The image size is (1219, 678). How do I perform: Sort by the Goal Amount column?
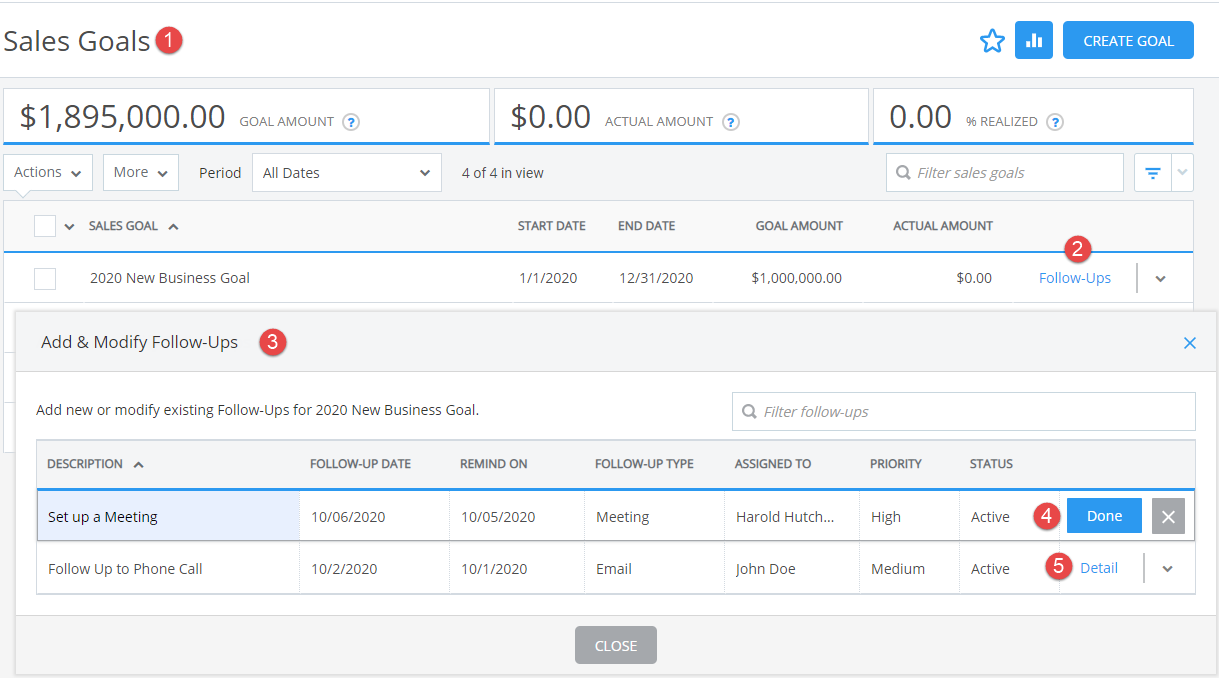[x=799, y=226]
